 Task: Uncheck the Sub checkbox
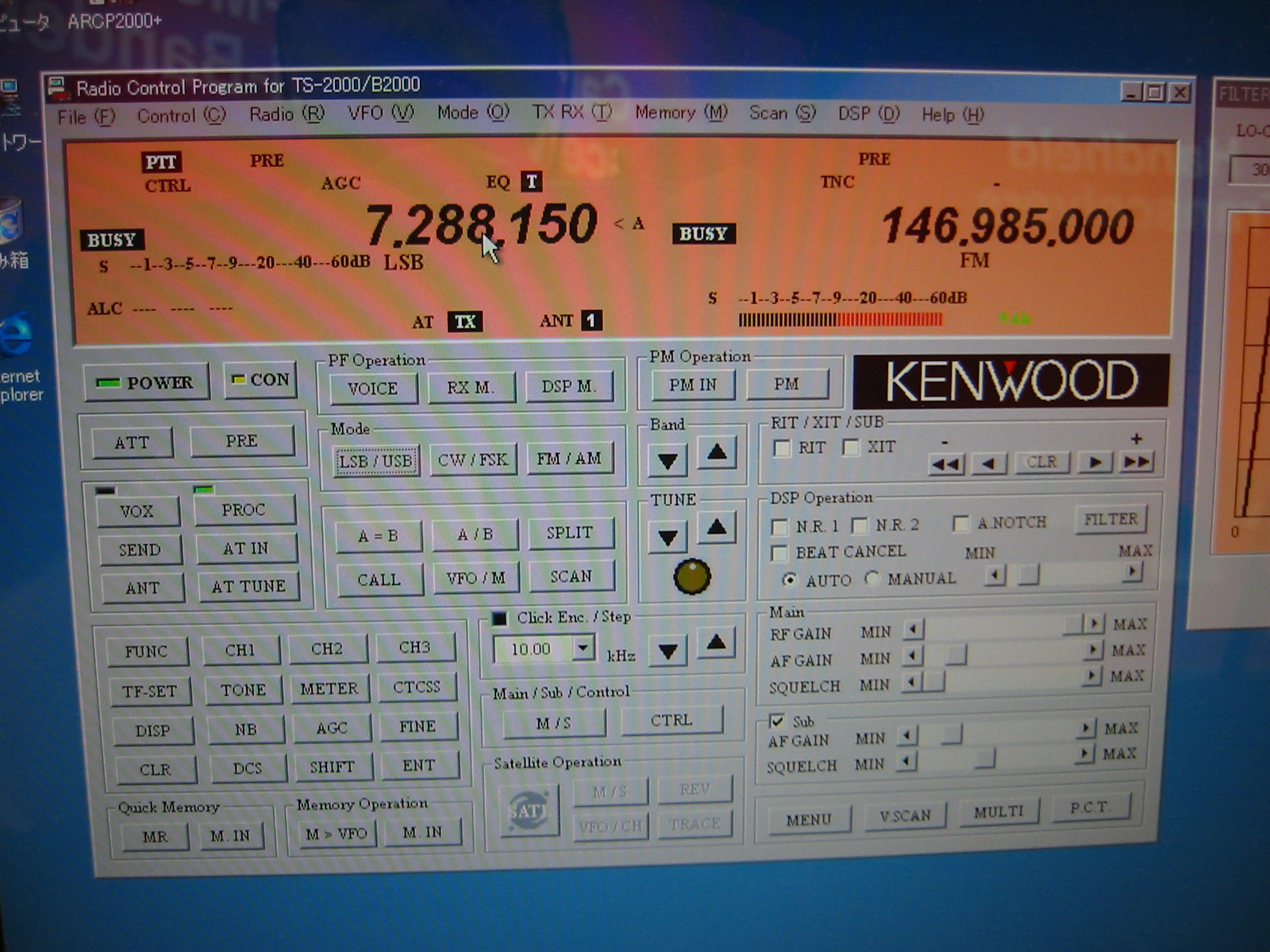click(776, 721)
